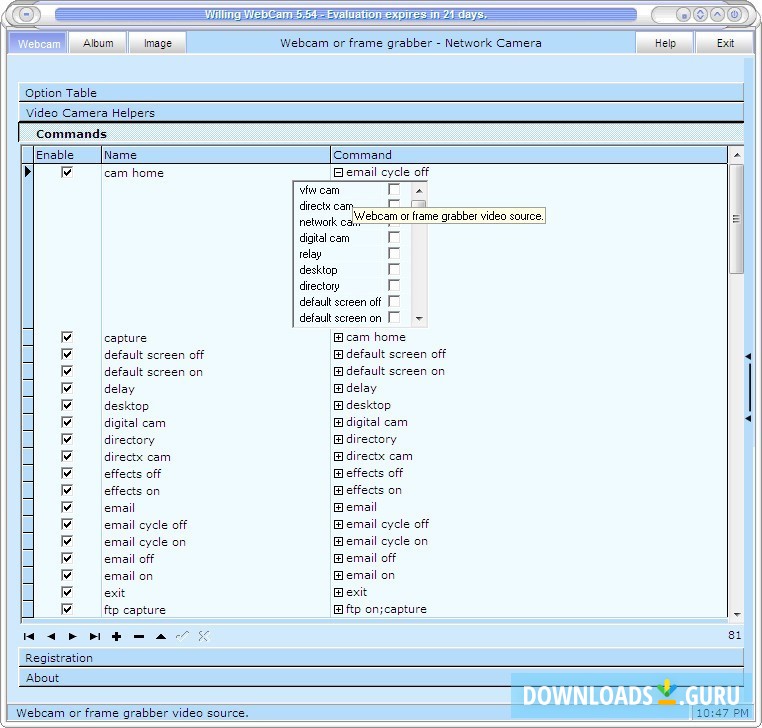The height and width of the screenshot is (728, 762).
Task: Collapse the email cycle off command
Action: tap(338, 172)
